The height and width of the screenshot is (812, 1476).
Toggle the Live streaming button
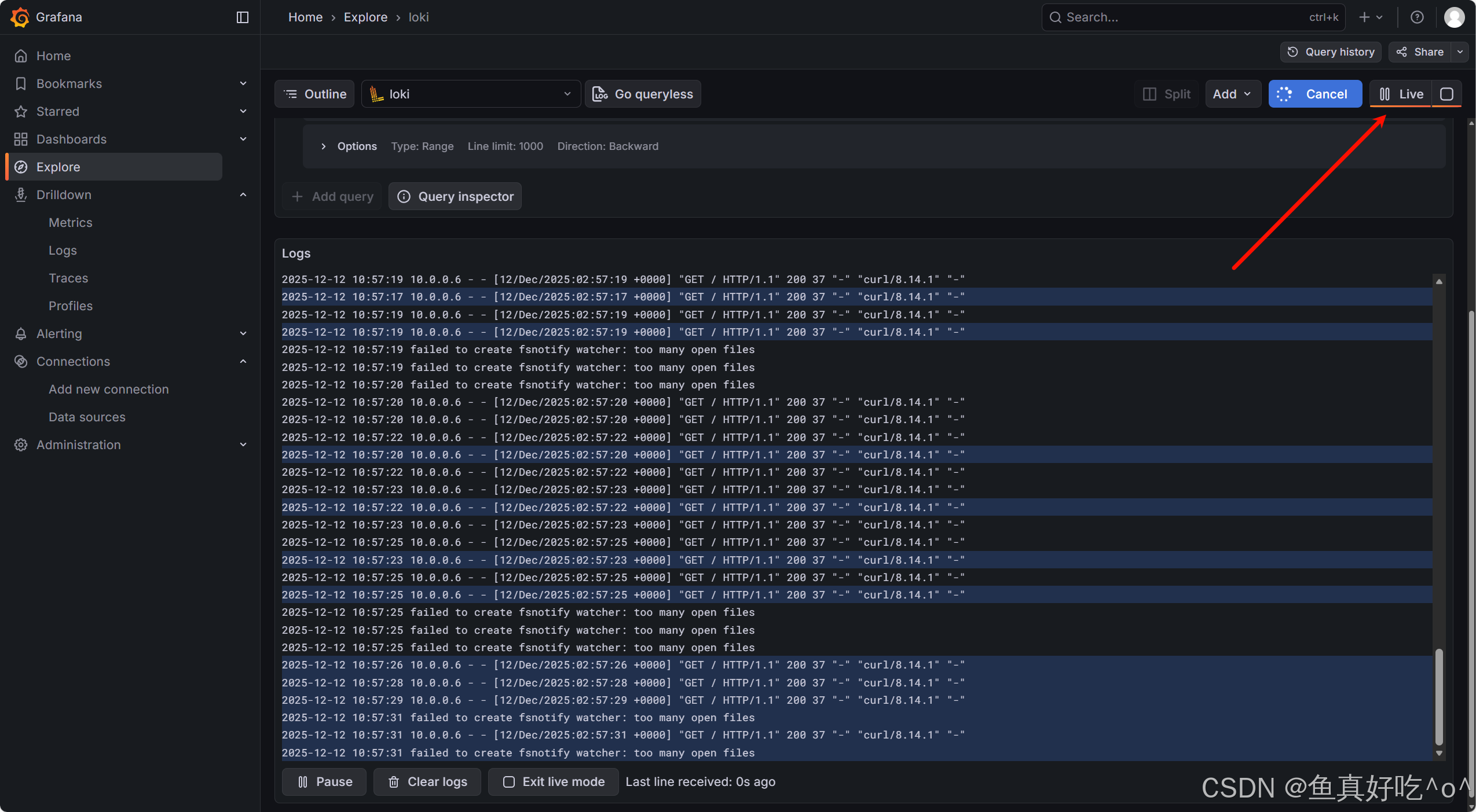tap(1401, 94)
